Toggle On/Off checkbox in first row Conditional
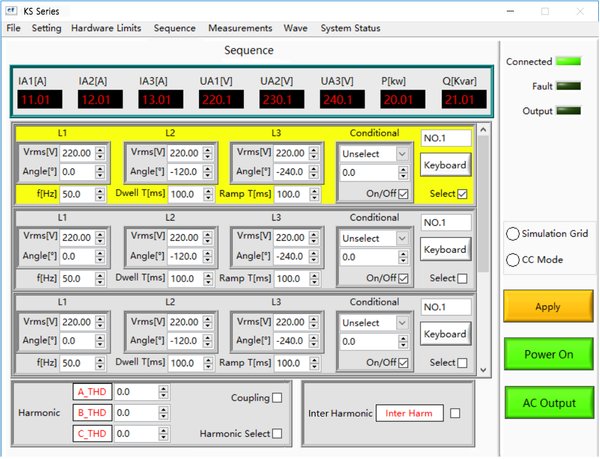Screen dimensions: 600x459 pos(403,194)
